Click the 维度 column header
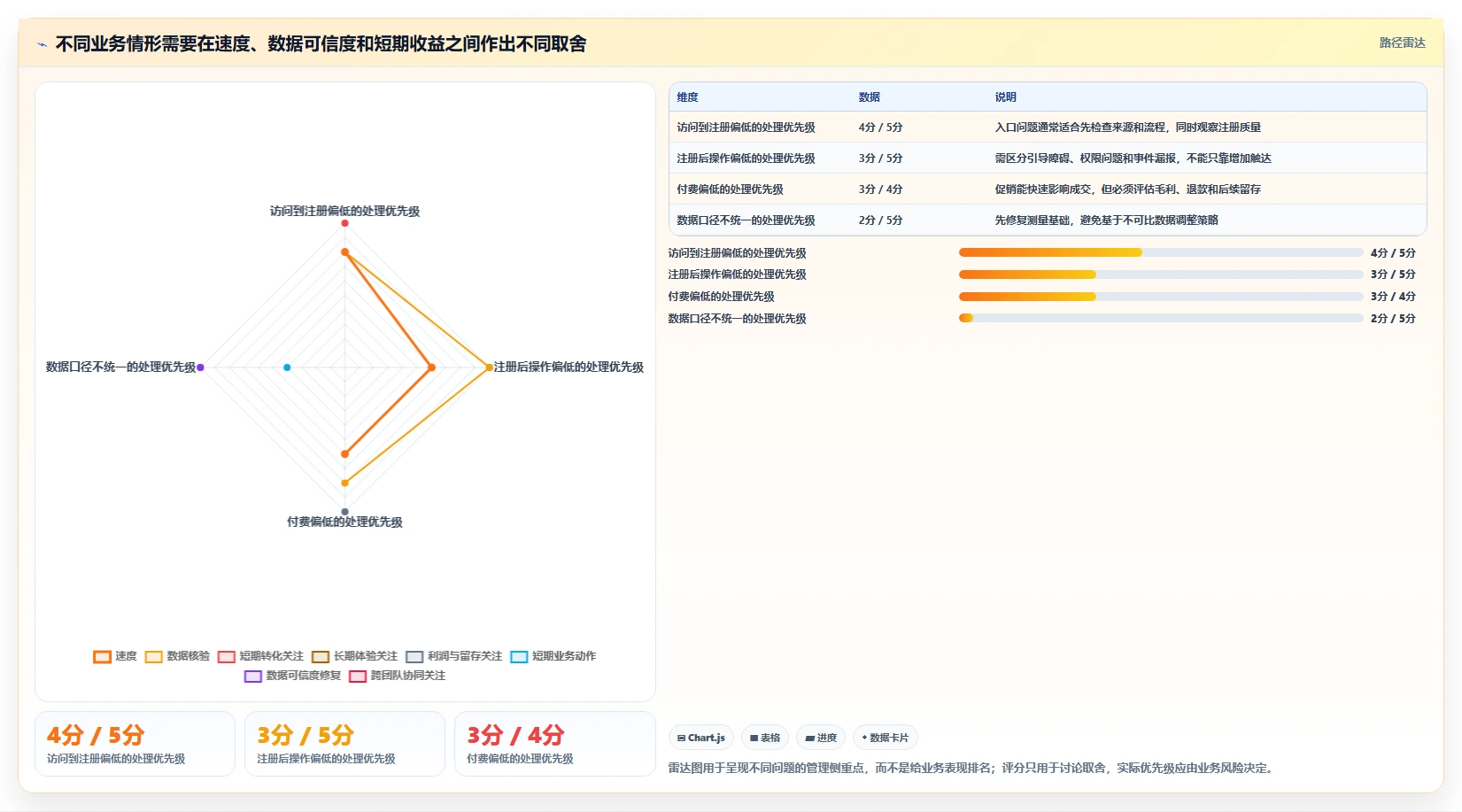1462x812 pixels. point(687,97)
